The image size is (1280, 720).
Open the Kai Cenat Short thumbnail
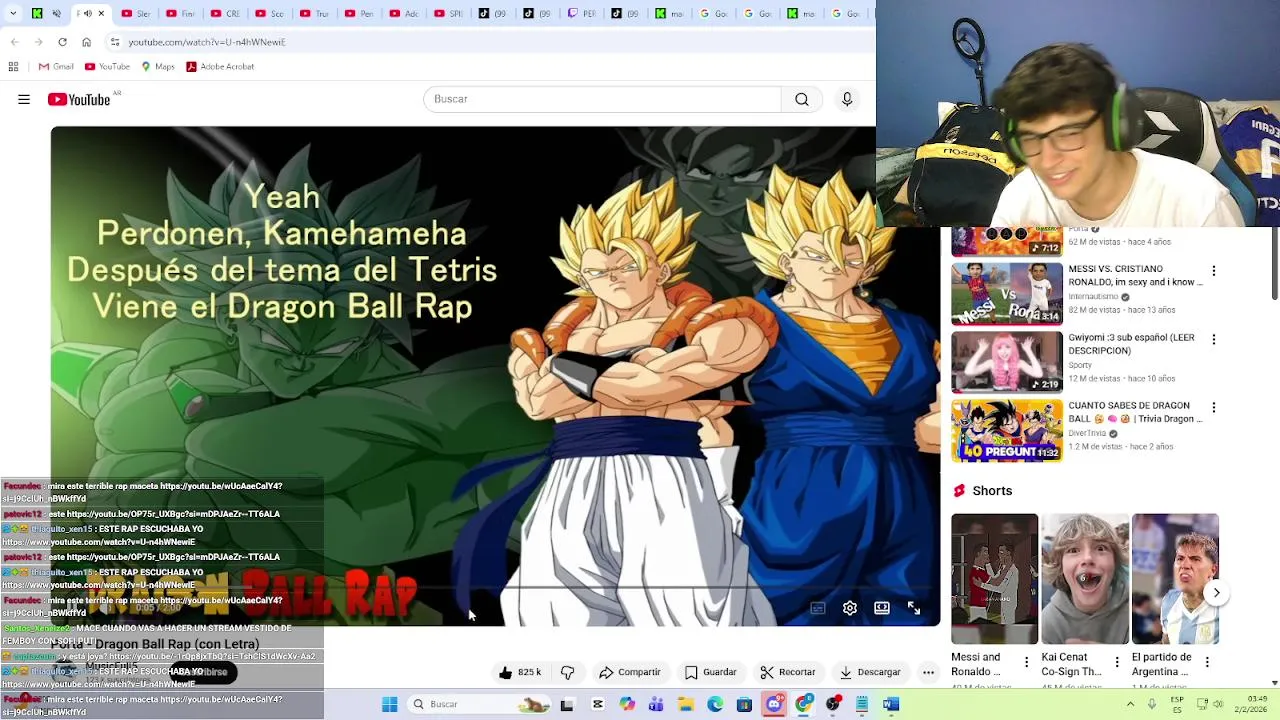1085,579
